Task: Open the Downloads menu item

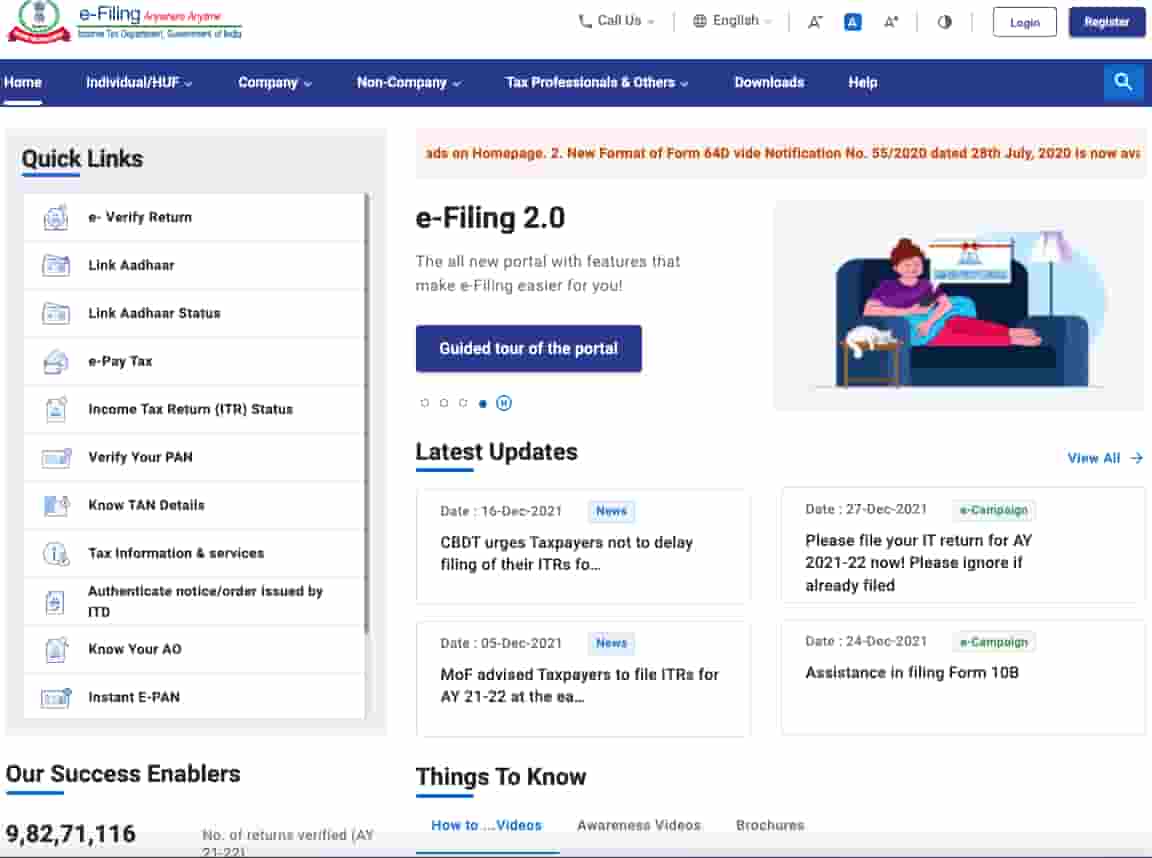Action: (769, 83)
